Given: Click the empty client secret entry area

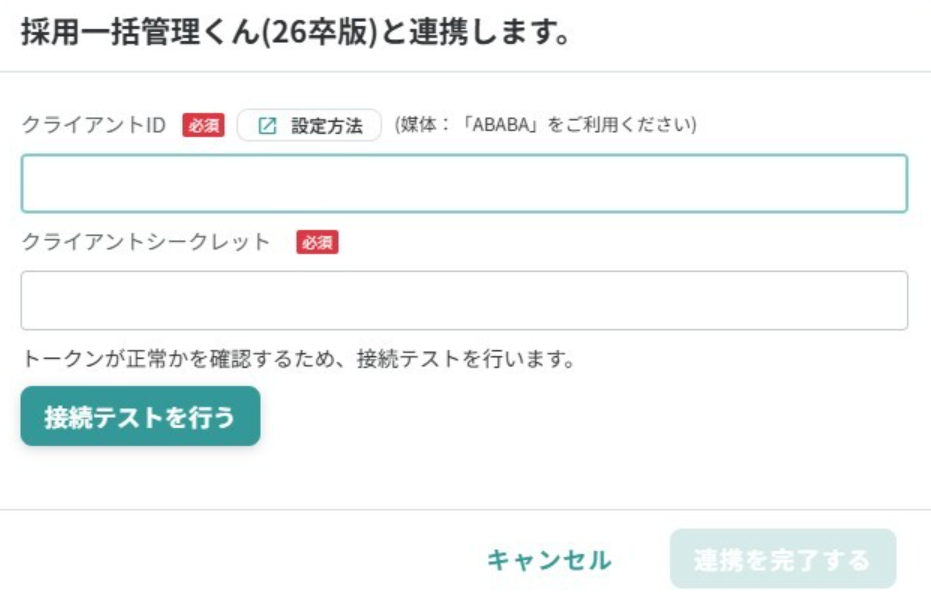Looking at the screenshot, I should 465,300.
